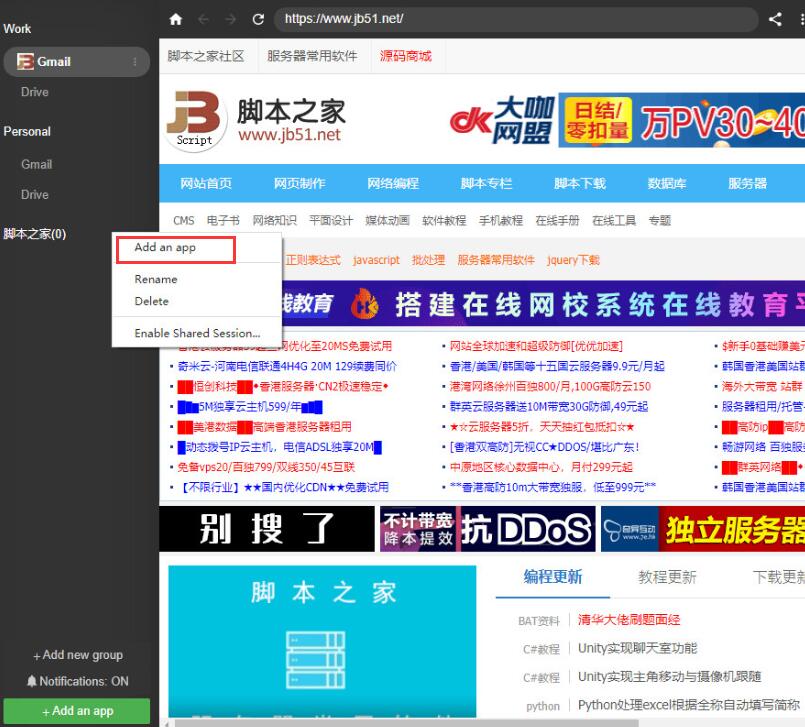Click the home icon in the browser toolbar
Viewport: 805px width, 727px height.
coord(174,19)
